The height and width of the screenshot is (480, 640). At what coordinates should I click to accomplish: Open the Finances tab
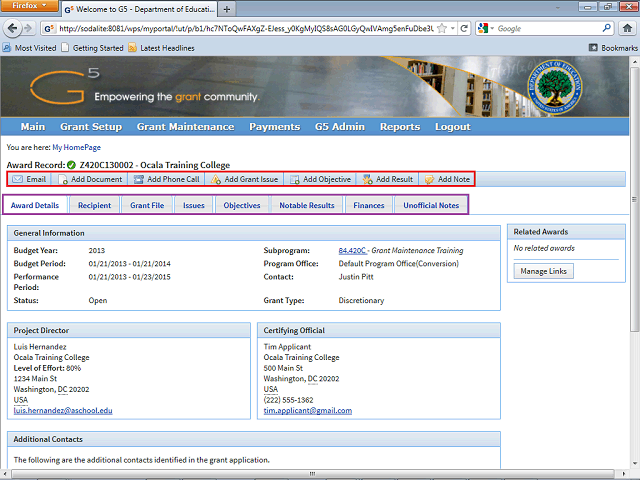point(368,205)
